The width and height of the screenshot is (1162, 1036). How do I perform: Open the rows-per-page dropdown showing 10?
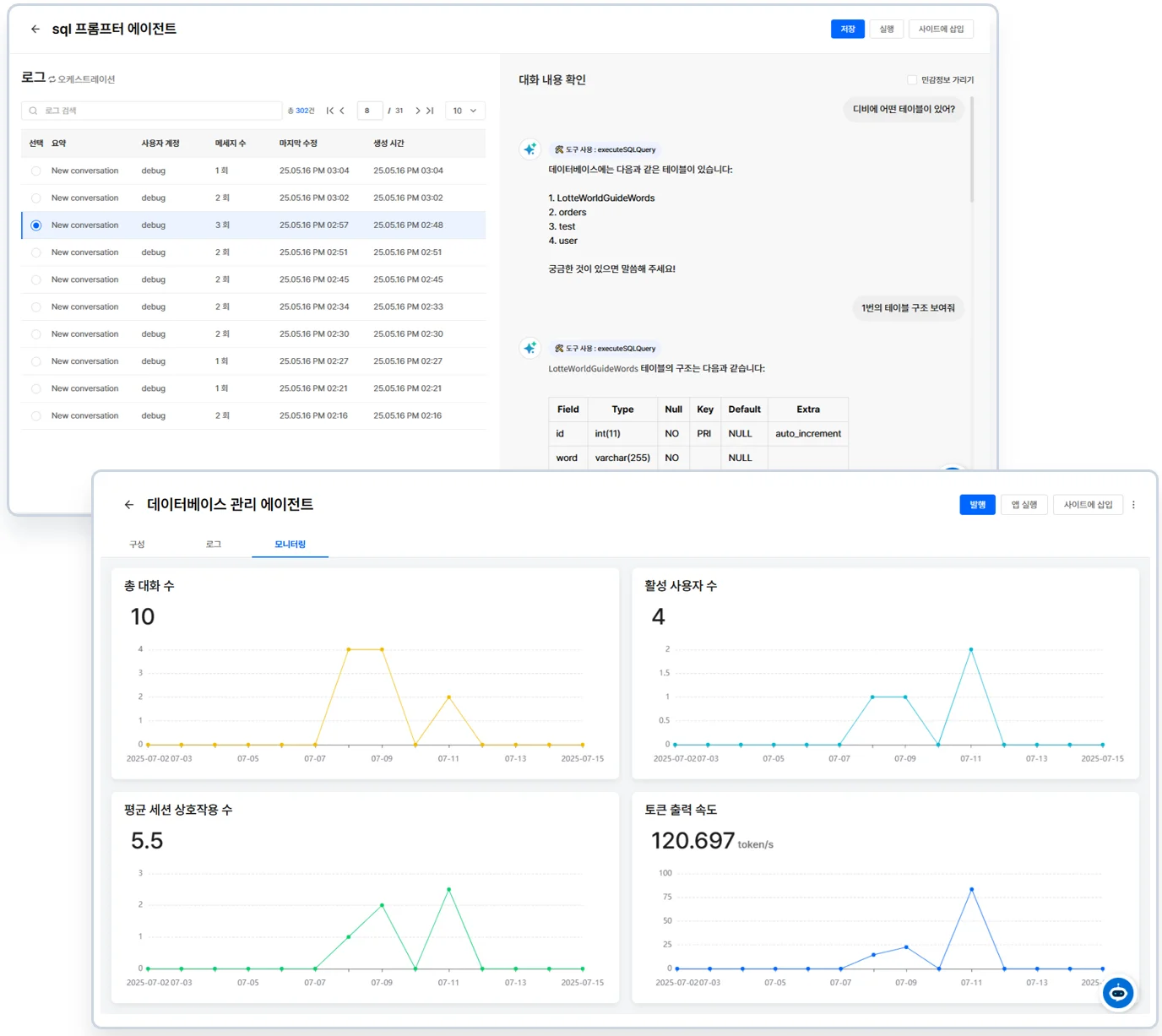click(464, 111)
